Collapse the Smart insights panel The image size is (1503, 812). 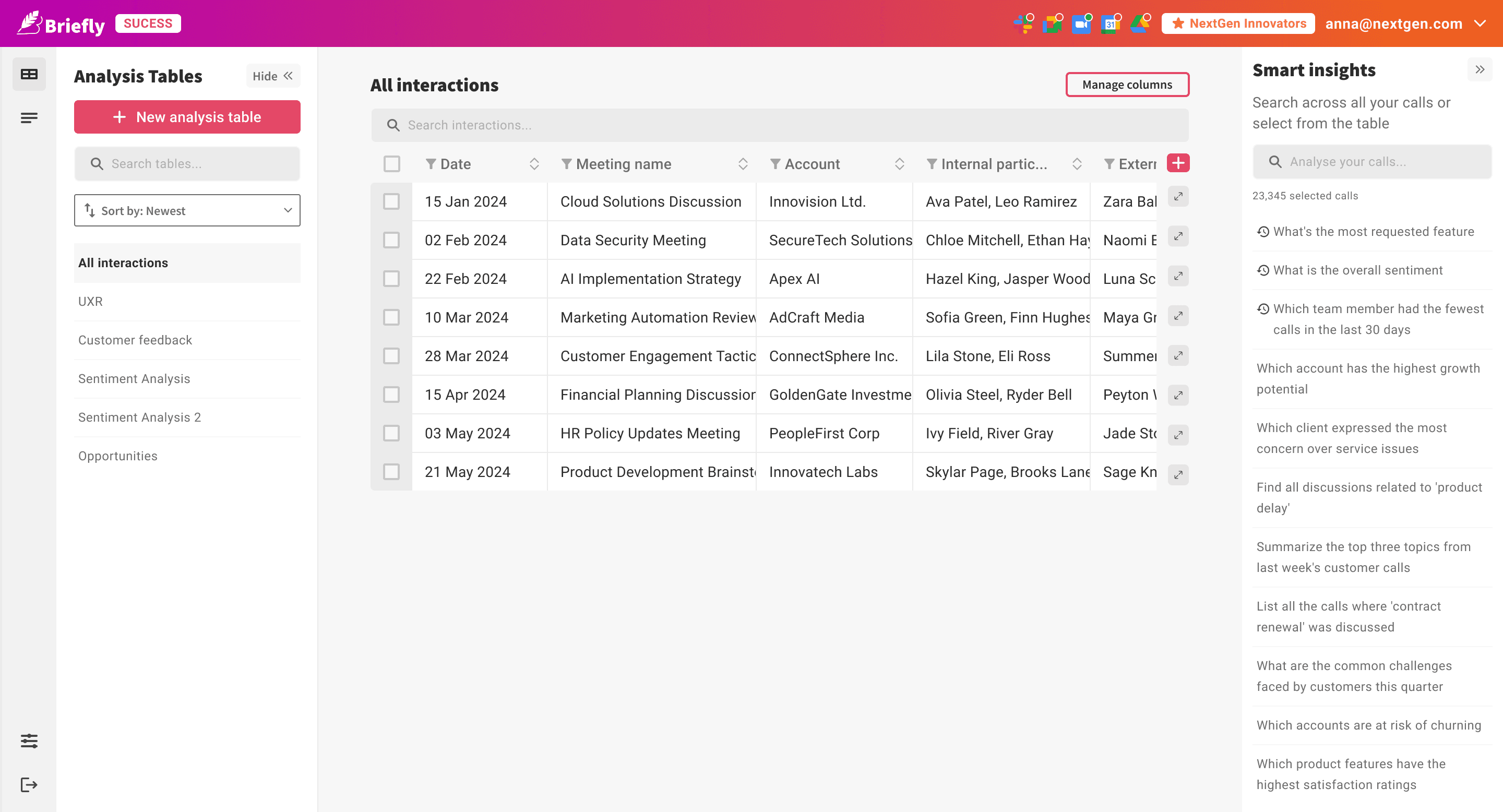1479,70
